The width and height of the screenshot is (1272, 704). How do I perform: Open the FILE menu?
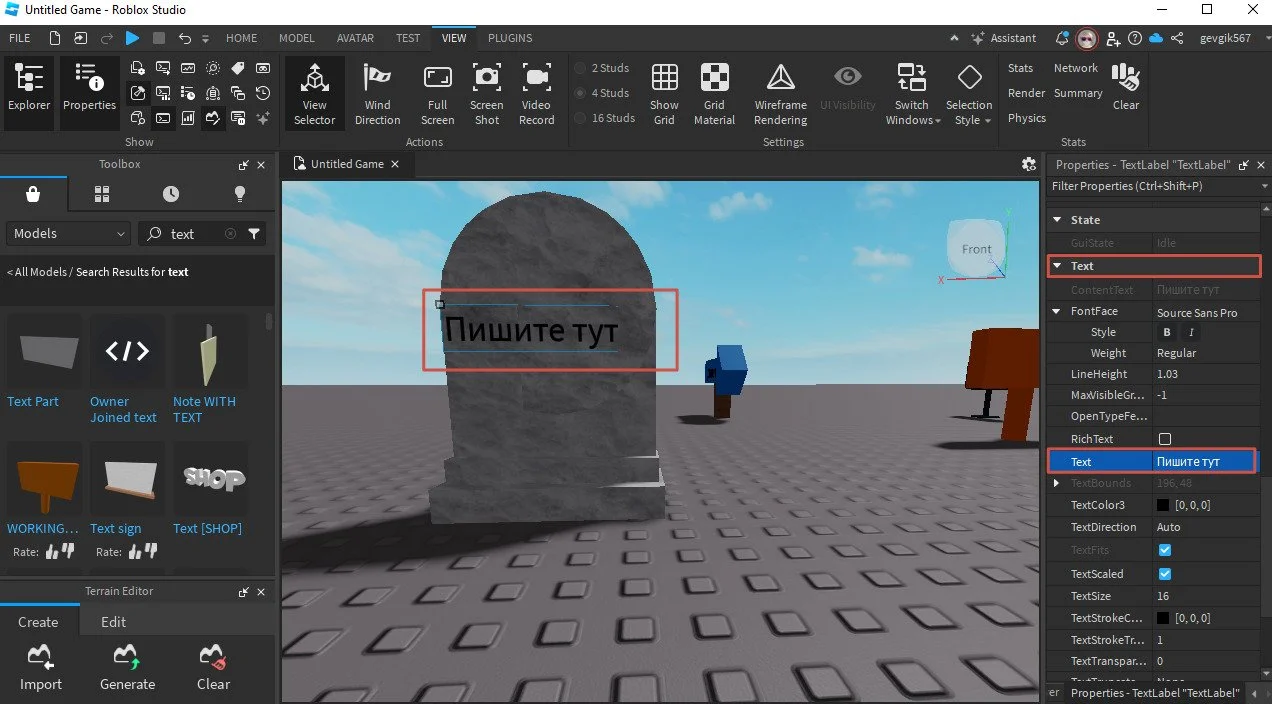point(20,38)
